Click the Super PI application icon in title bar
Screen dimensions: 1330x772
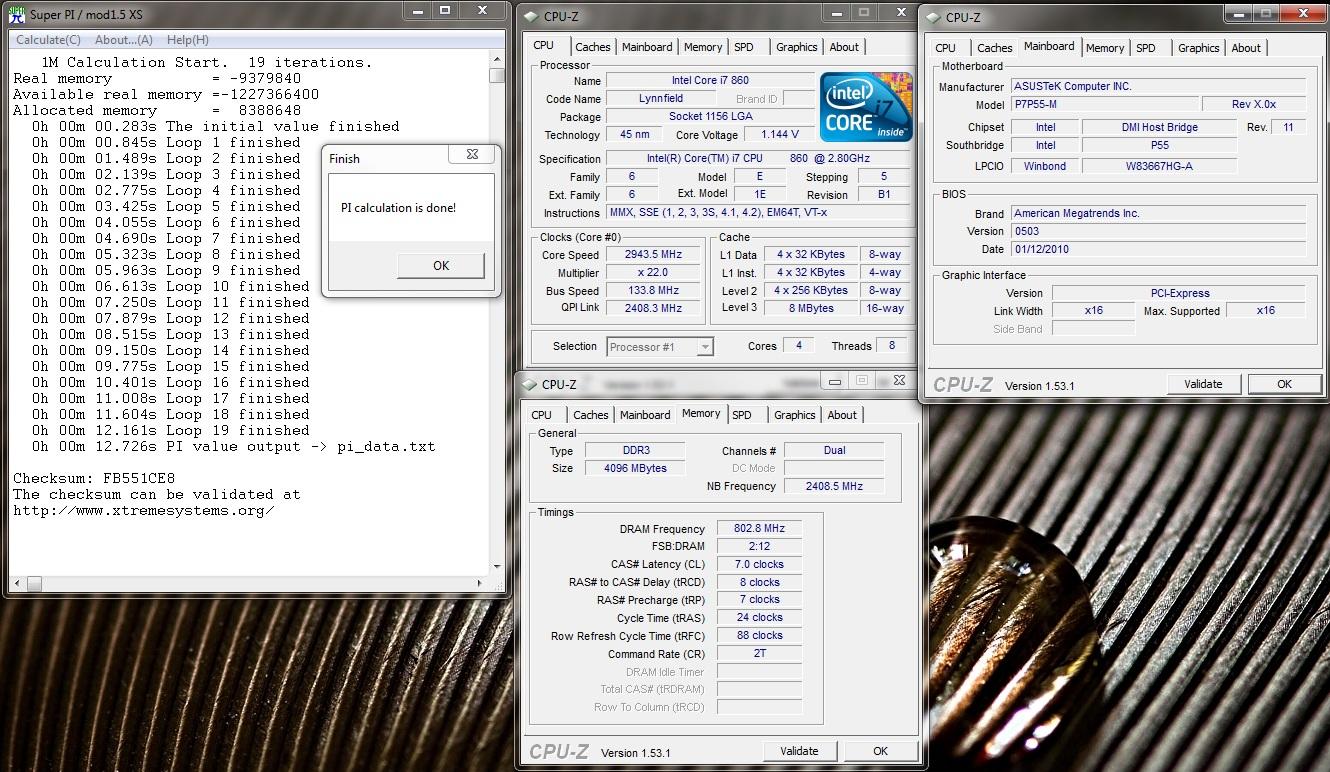16,15
